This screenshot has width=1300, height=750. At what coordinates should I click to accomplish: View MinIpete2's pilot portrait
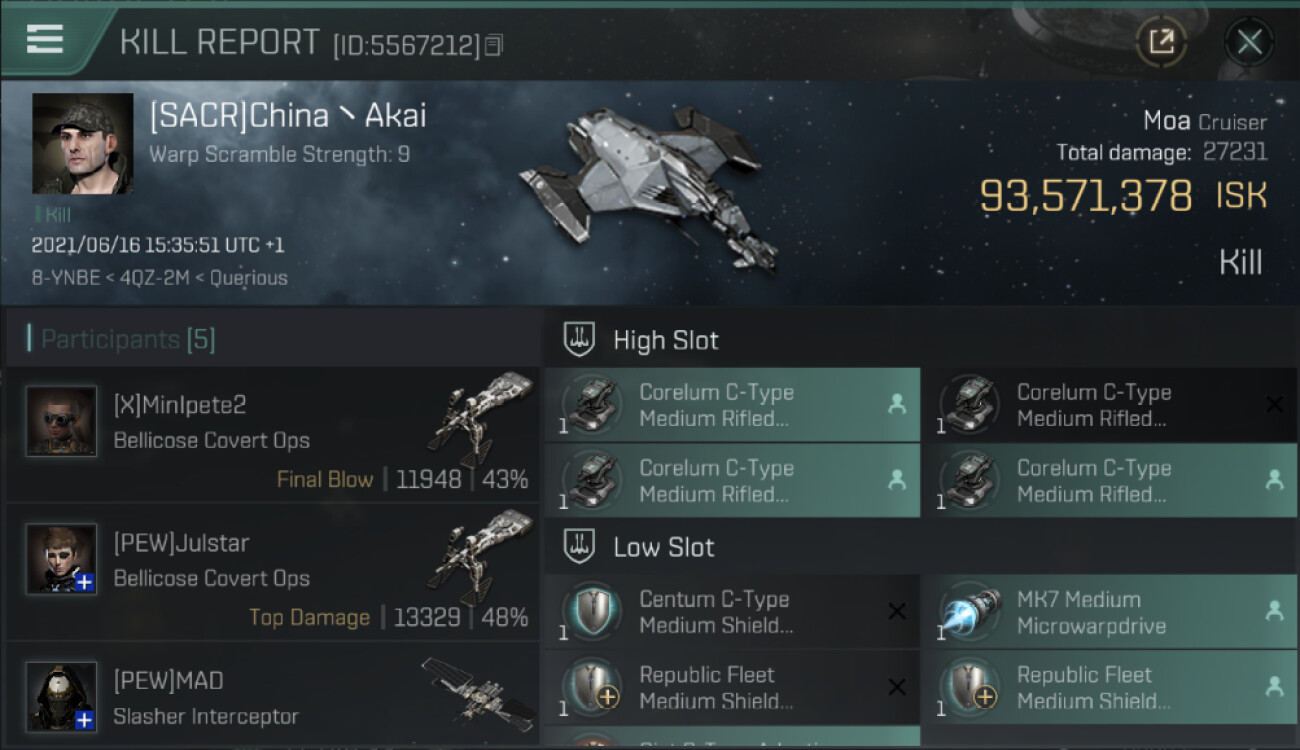pos(61,422)
